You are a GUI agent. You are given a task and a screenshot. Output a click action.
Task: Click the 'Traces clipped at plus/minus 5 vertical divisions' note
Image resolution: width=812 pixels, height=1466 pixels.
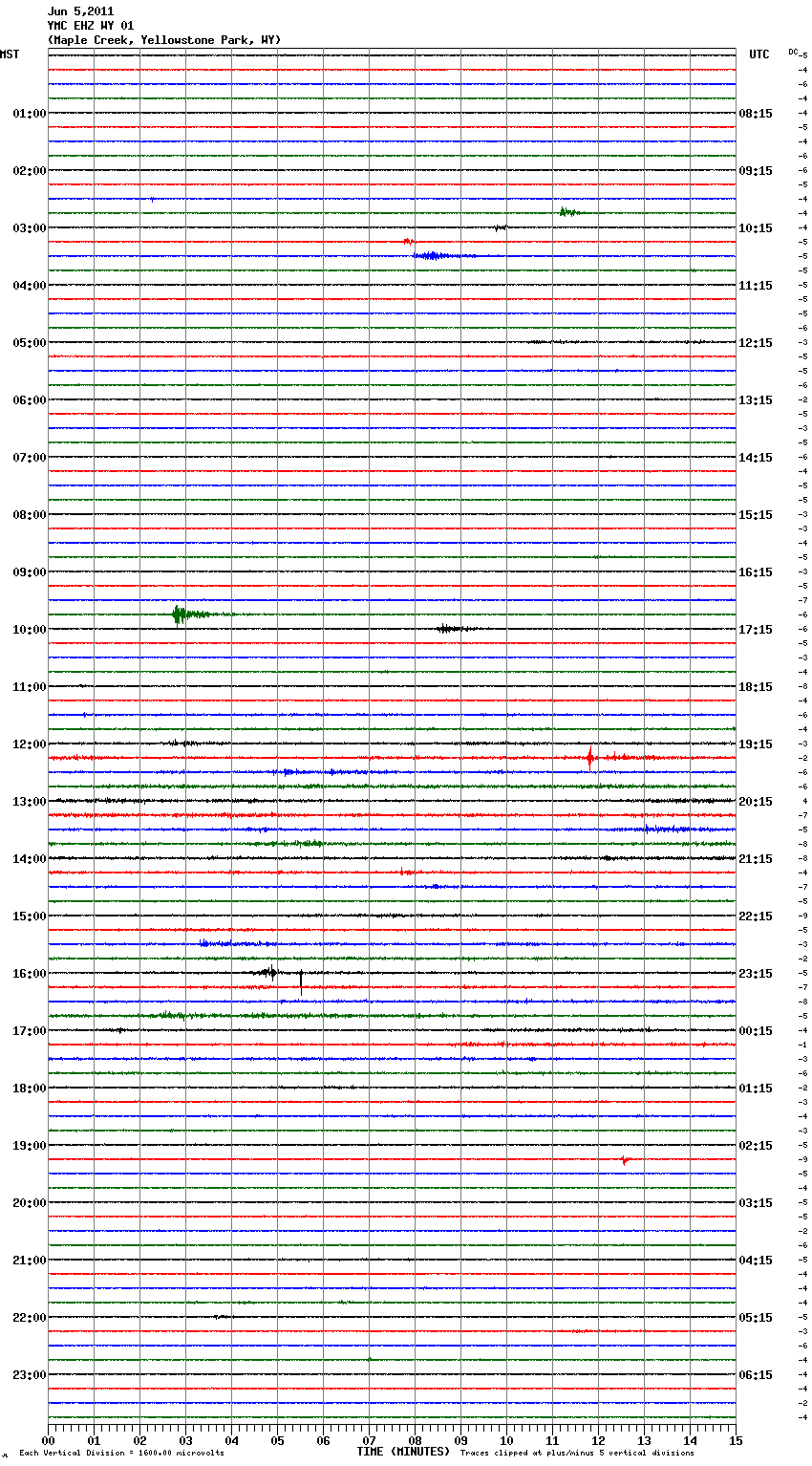pyautogui.click(x=577, y=1453)
